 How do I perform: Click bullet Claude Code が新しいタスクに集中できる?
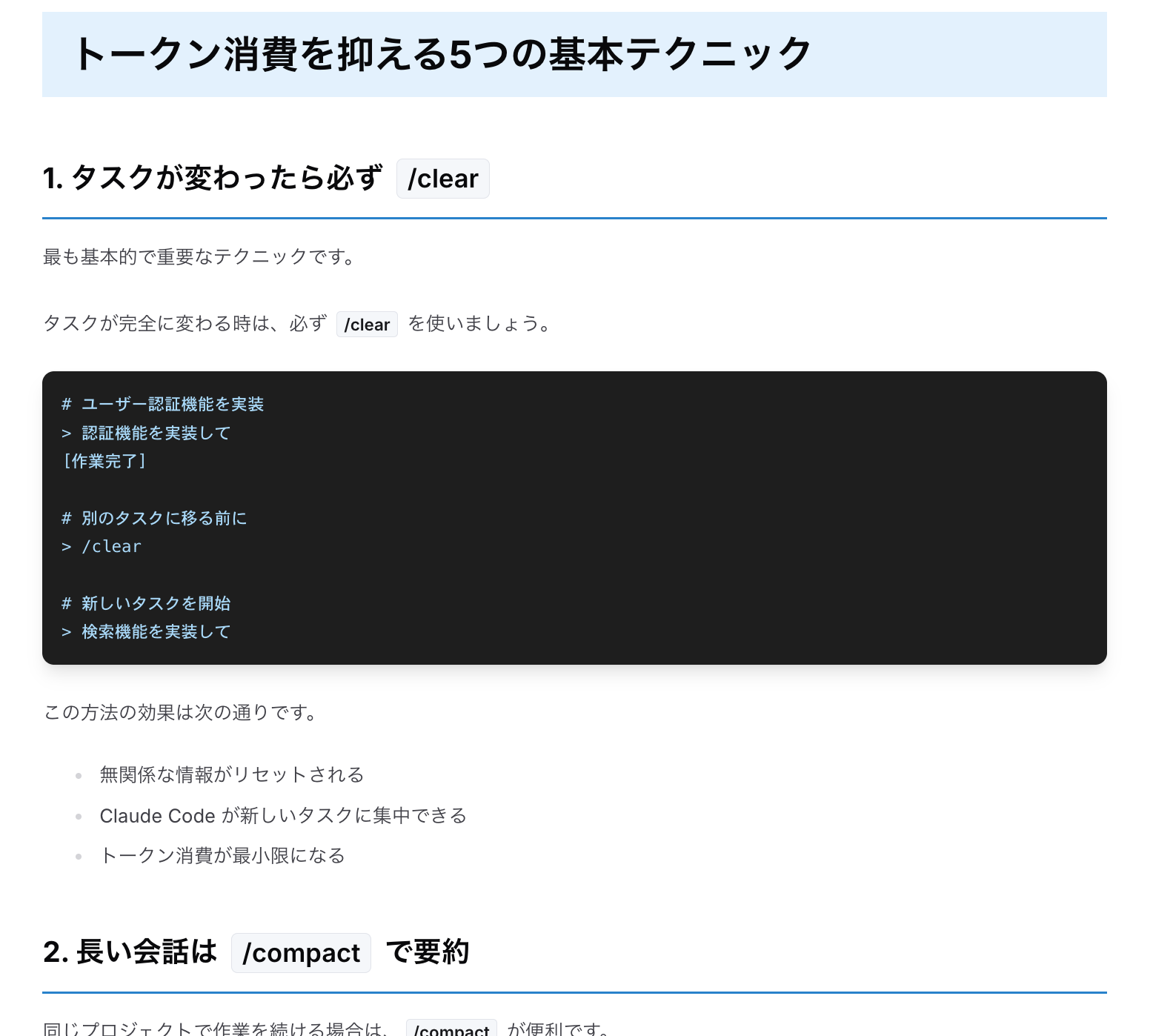(x=284, y=816)
